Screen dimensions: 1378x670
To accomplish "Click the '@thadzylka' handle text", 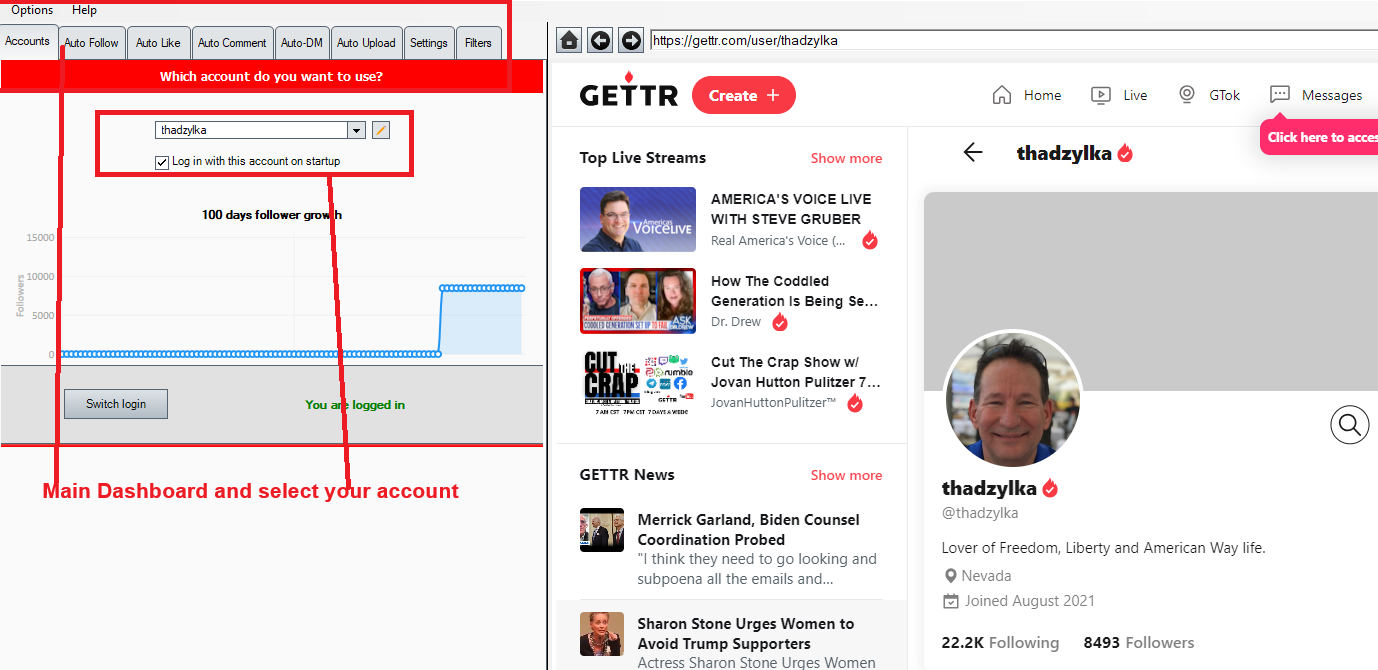I will 980,513.
